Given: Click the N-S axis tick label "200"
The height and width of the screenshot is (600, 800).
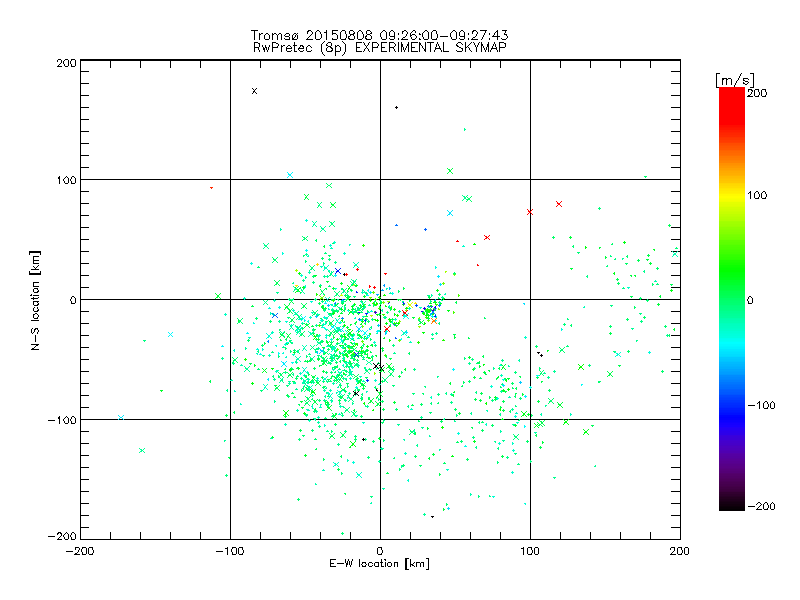Looking at the screenshot, I should (66, 63).
